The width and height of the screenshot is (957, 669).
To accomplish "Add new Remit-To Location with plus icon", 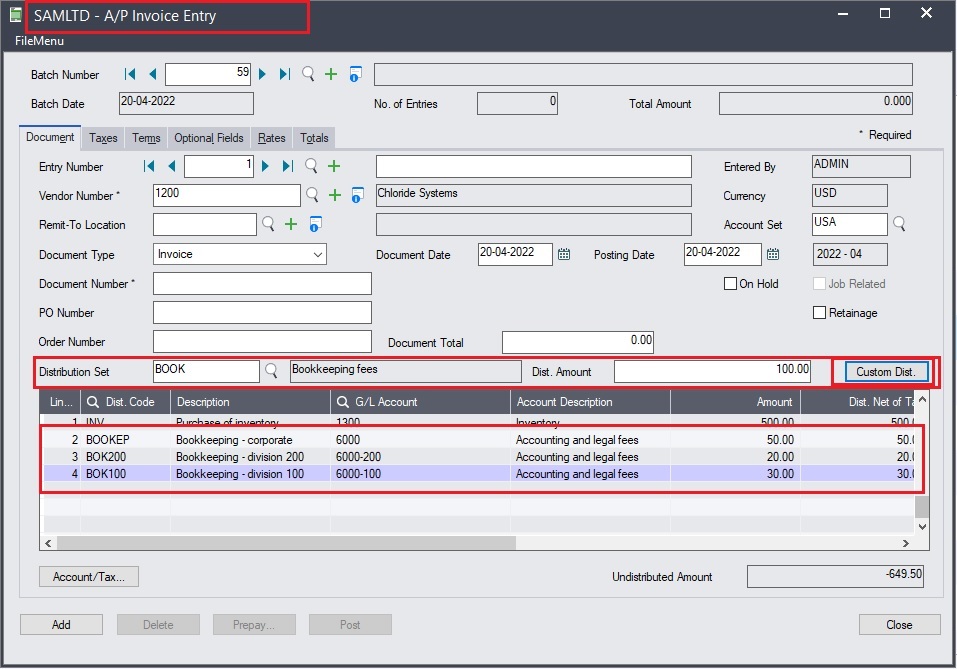I will click(291, 224).
